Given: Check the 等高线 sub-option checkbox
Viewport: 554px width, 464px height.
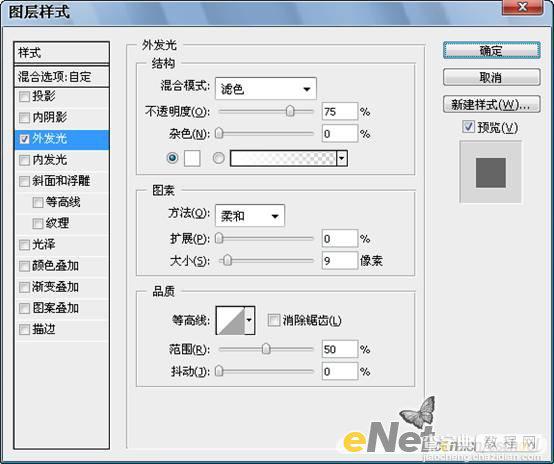Looking at the screenshot, I should point(38,202).
